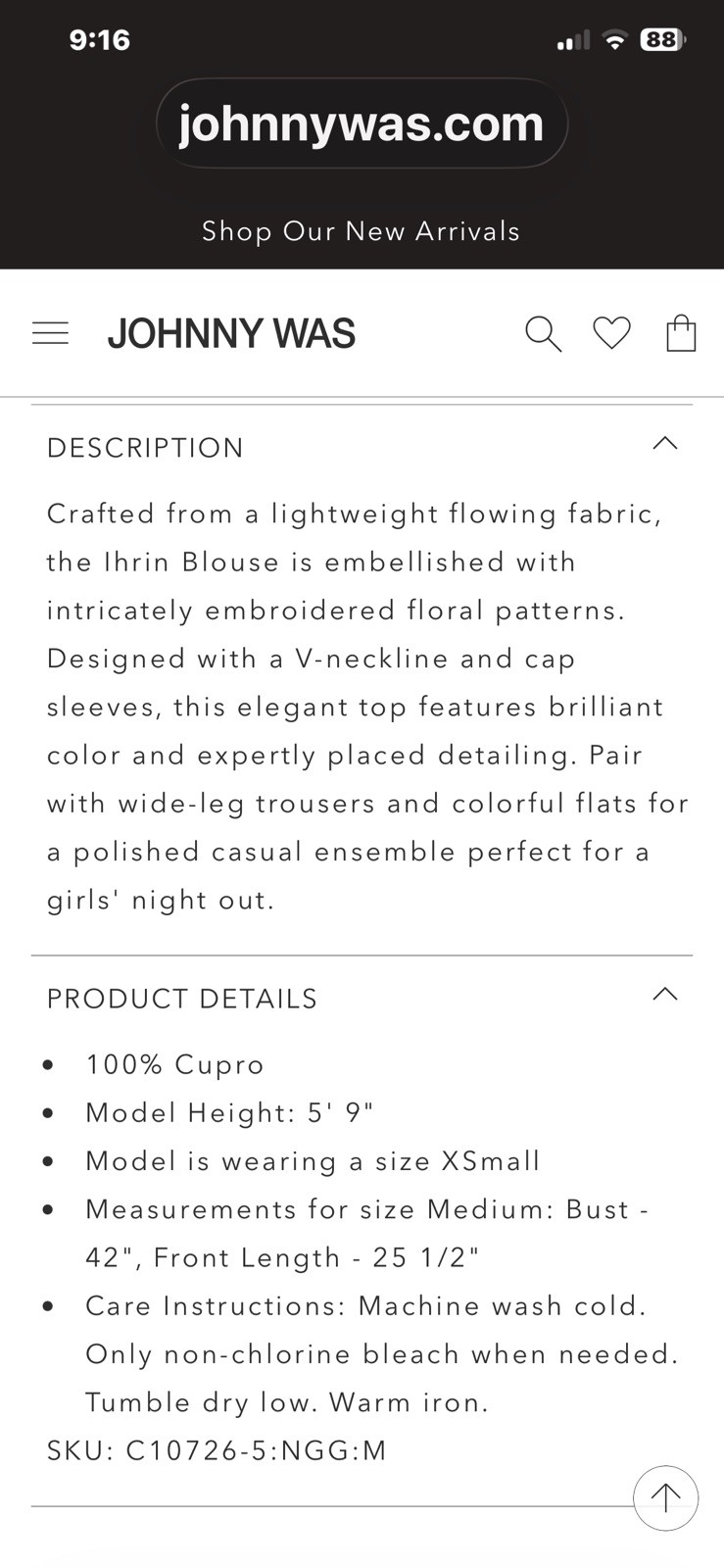The image size is (724, 1568).
Task: Tap the johnnywas.com address bar
Action: point(362,123)
